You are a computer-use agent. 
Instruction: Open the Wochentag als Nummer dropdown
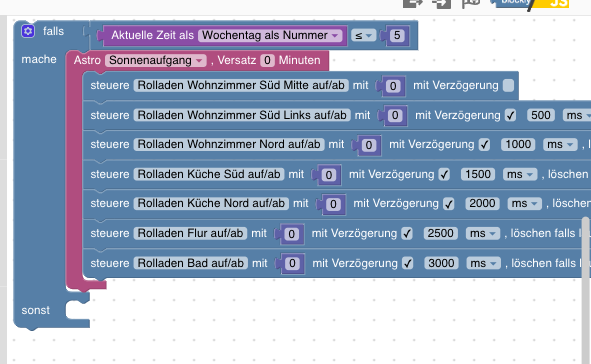click(x=270, y=35)
